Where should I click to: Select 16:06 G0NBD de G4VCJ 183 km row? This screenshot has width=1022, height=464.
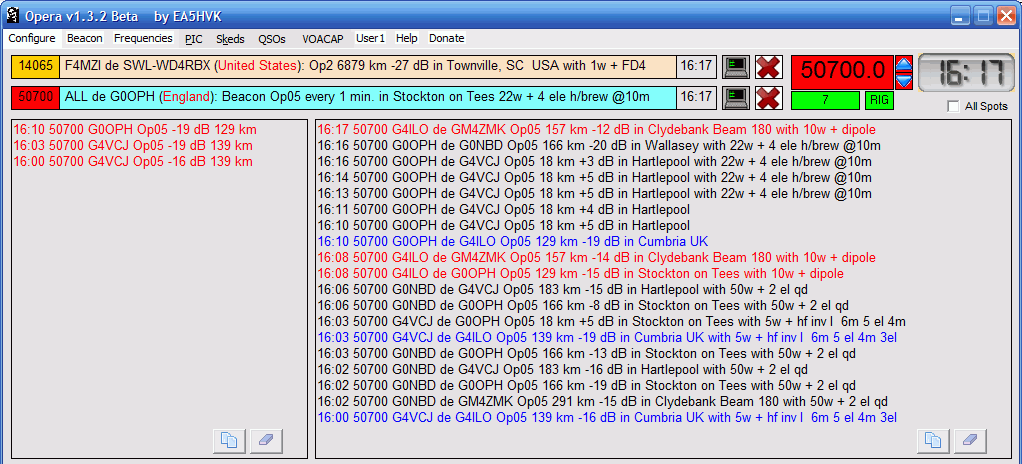click(x=563, y=289)
